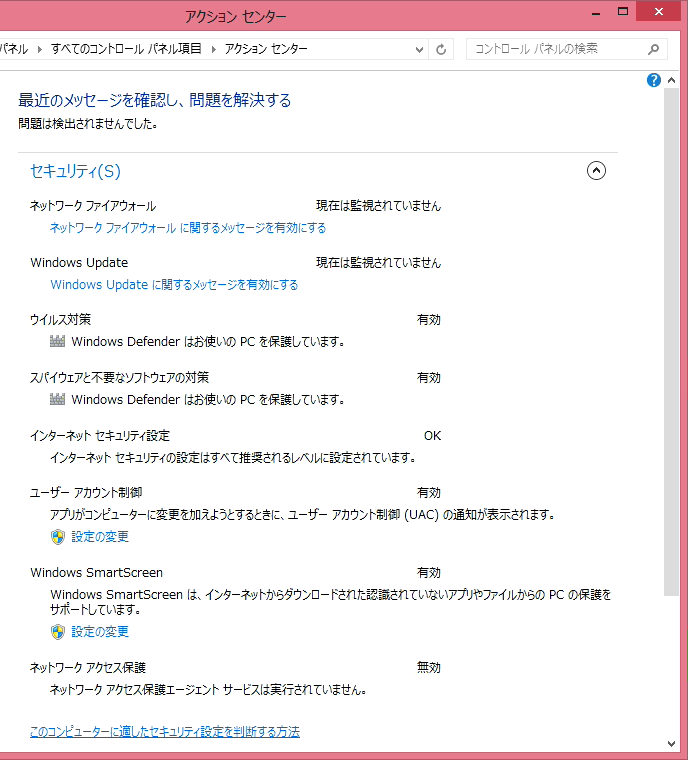Click the Windows Defender icon under スパイウェアと不要なソフトウェアの対策

pos(57,399)
